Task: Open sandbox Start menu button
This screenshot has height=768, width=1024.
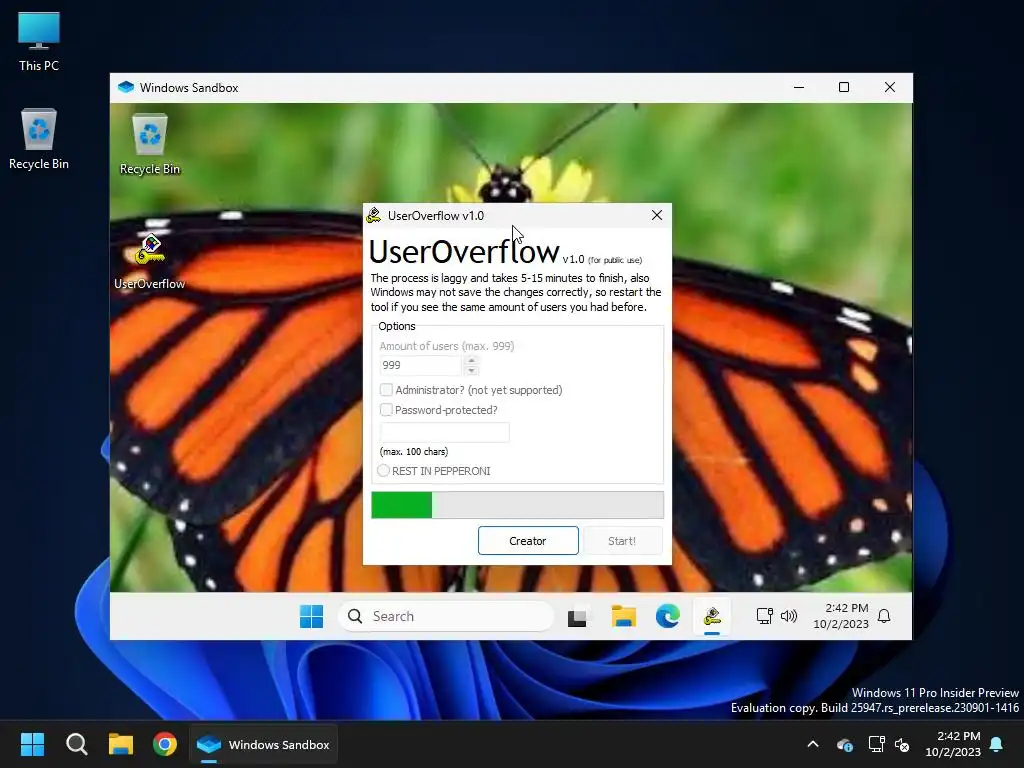Action: (x=311, y=616)
